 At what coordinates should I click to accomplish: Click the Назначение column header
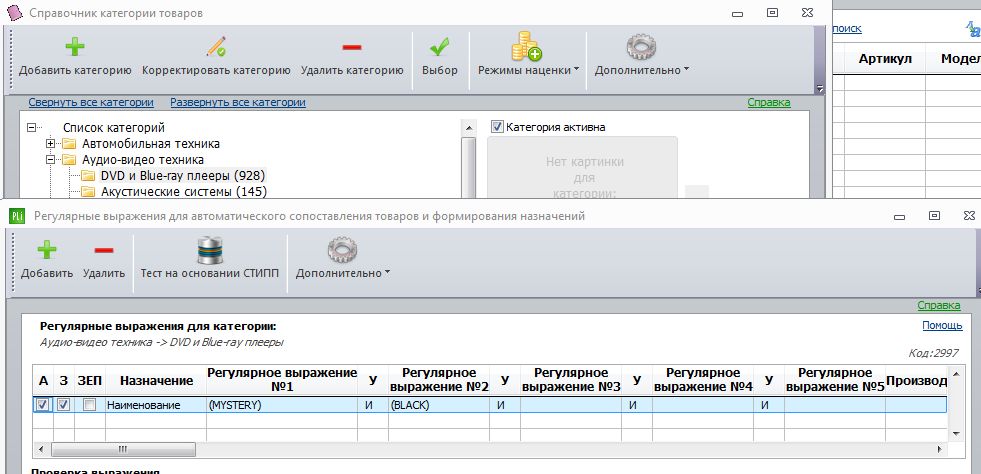pyautogui.click(x=156, y=380)
